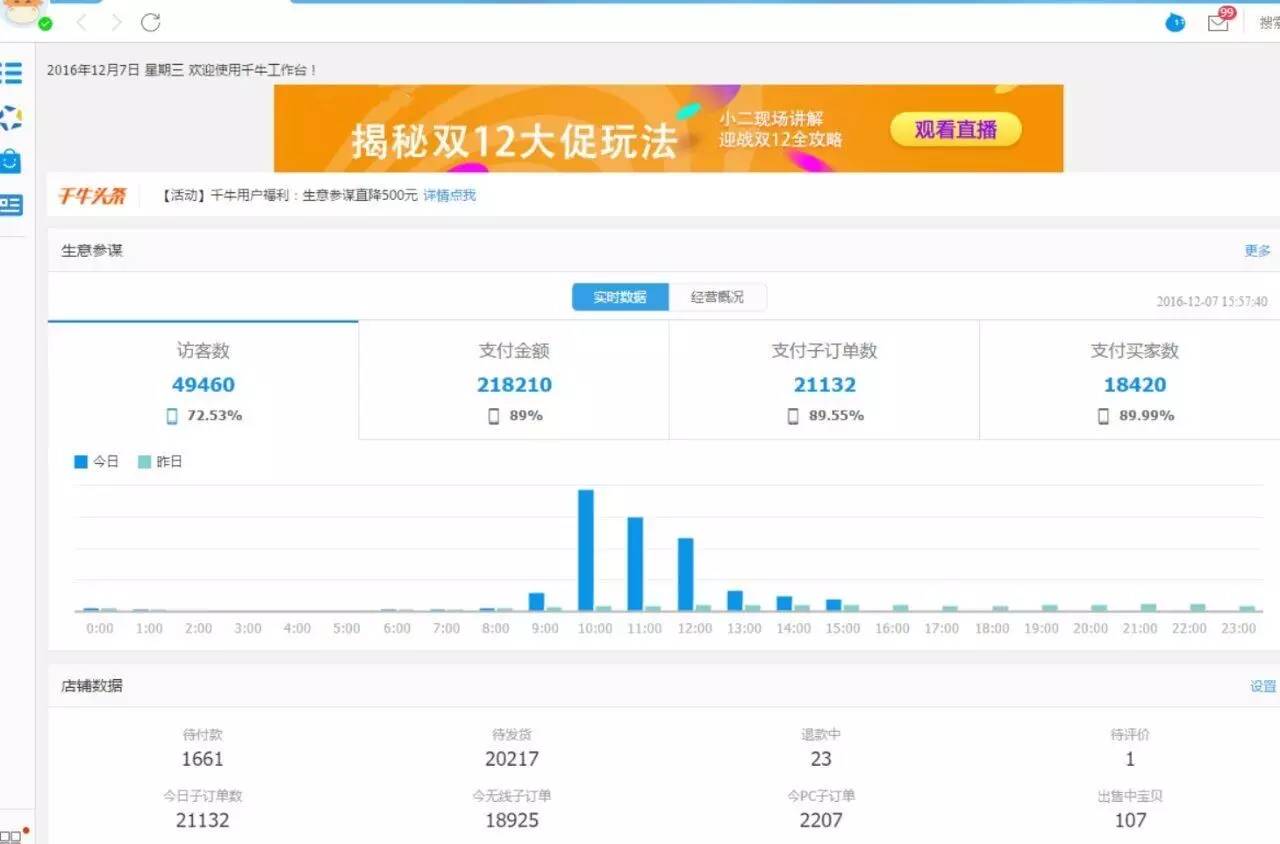Click the back arrow in the navigation bar
The width and height of the screenshot is (1280, 844).
(81, 21)
